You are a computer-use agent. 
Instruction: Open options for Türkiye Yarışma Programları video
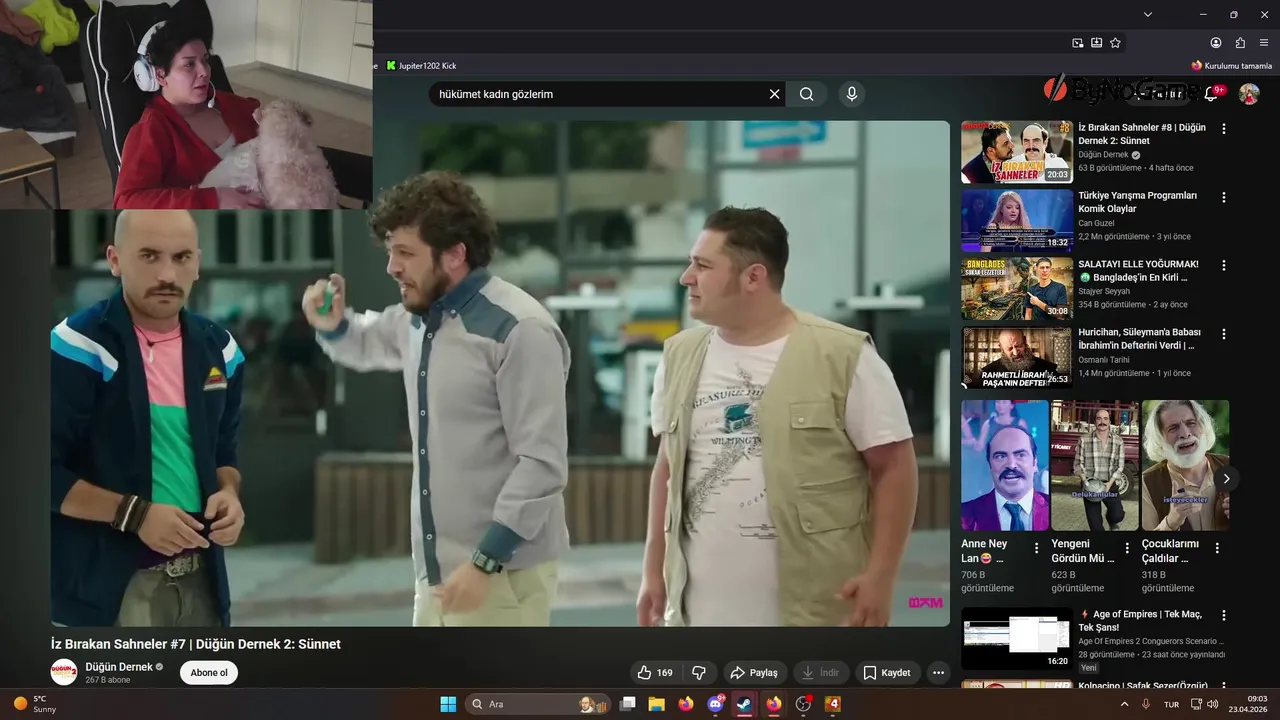1223,197
